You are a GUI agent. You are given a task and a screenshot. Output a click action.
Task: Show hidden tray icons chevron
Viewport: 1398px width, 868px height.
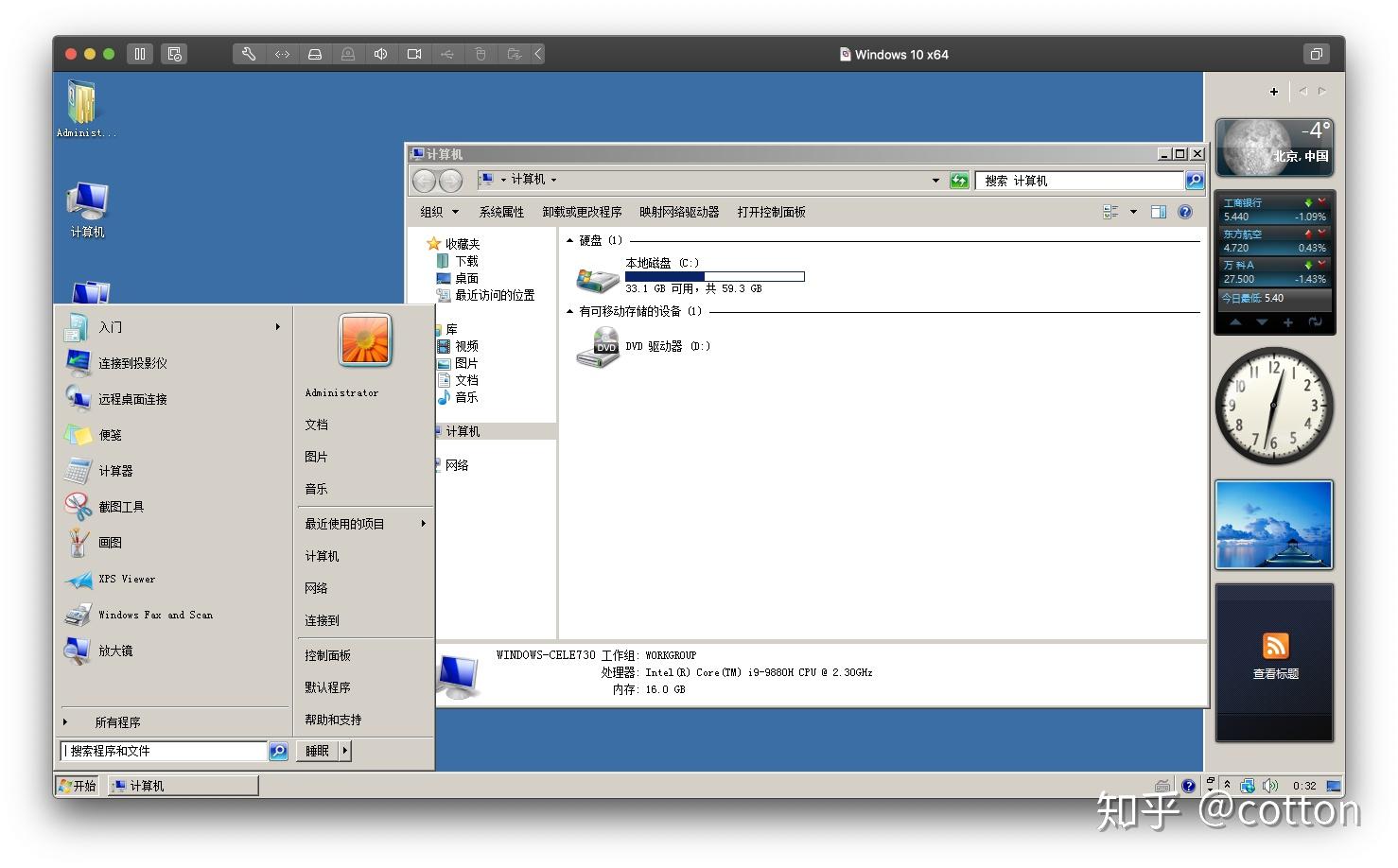1227,785
